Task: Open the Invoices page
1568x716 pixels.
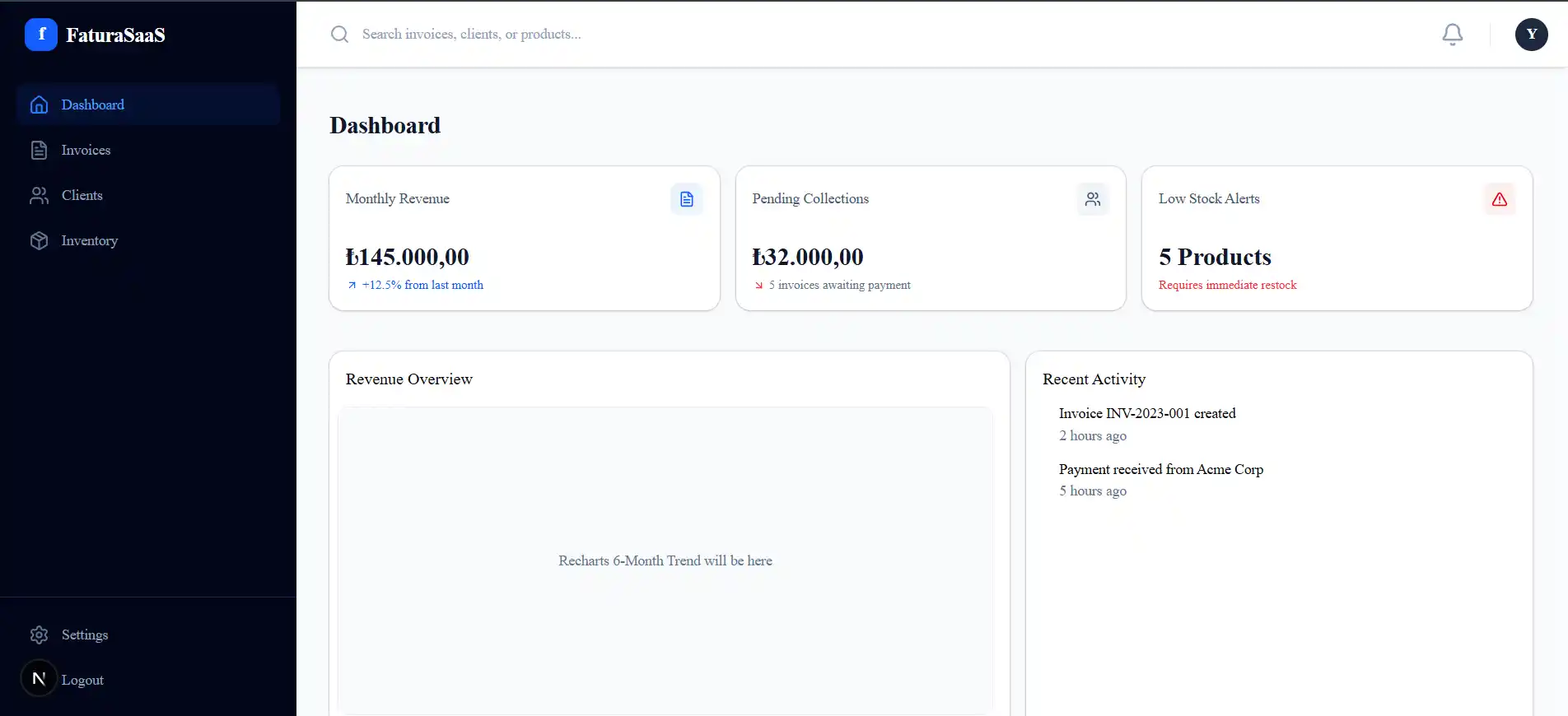Action: click(x=148, y=150)
